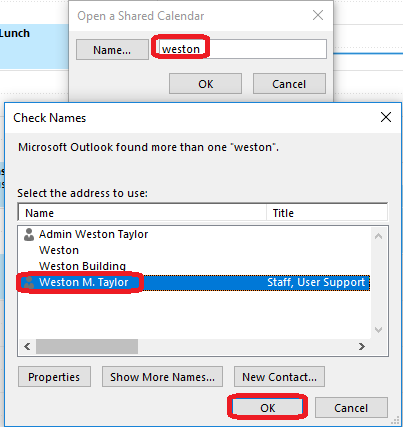Choose Weston Building from the list
This screenshot has height=427, width=403.
point(195,266)
